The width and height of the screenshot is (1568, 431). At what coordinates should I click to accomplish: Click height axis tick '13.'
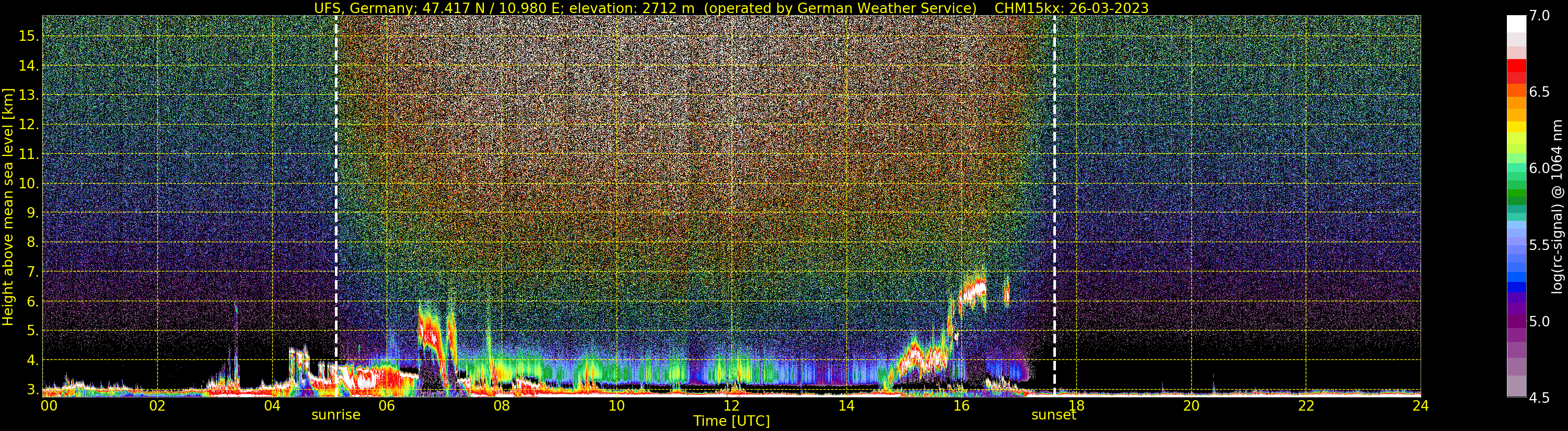pyautogui.click(x=29, y=95)
